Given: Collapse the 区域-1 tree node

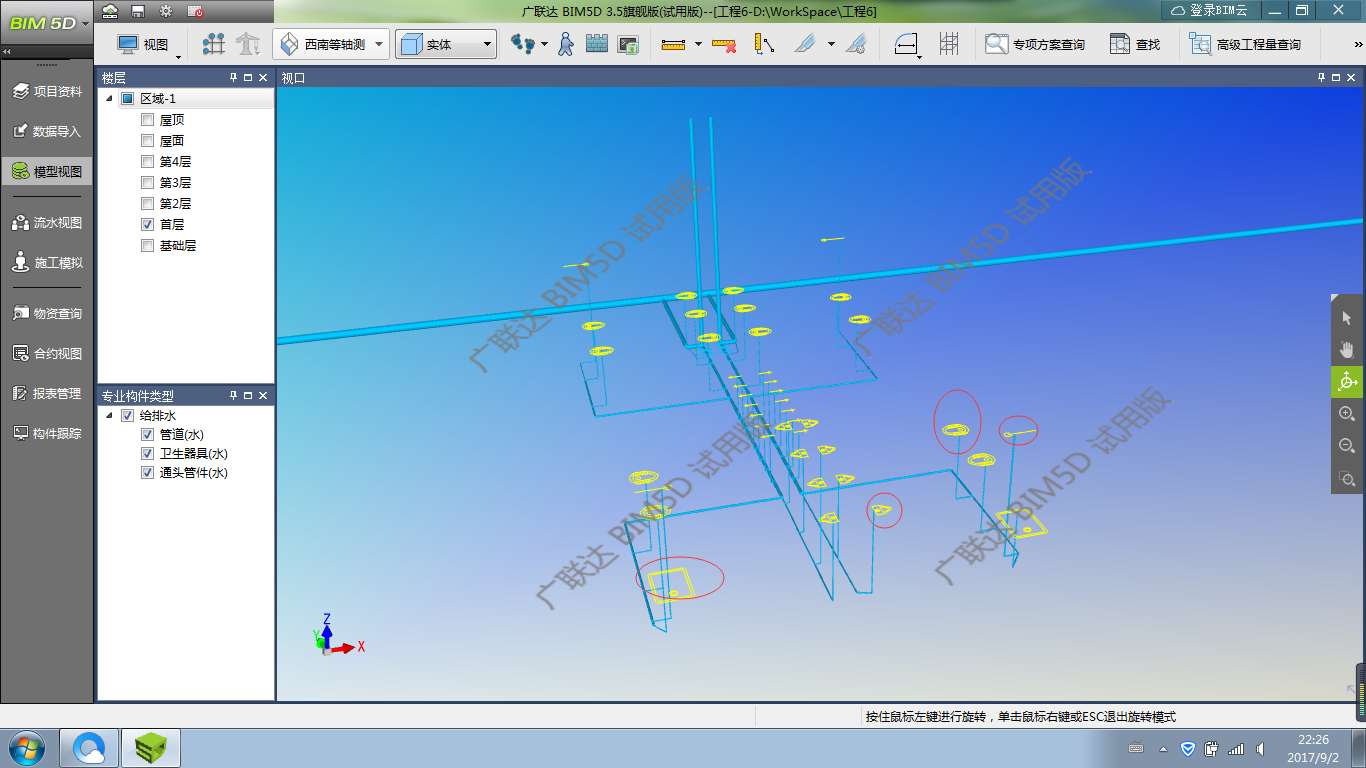Looking at the screenshot, I should 109,98.
